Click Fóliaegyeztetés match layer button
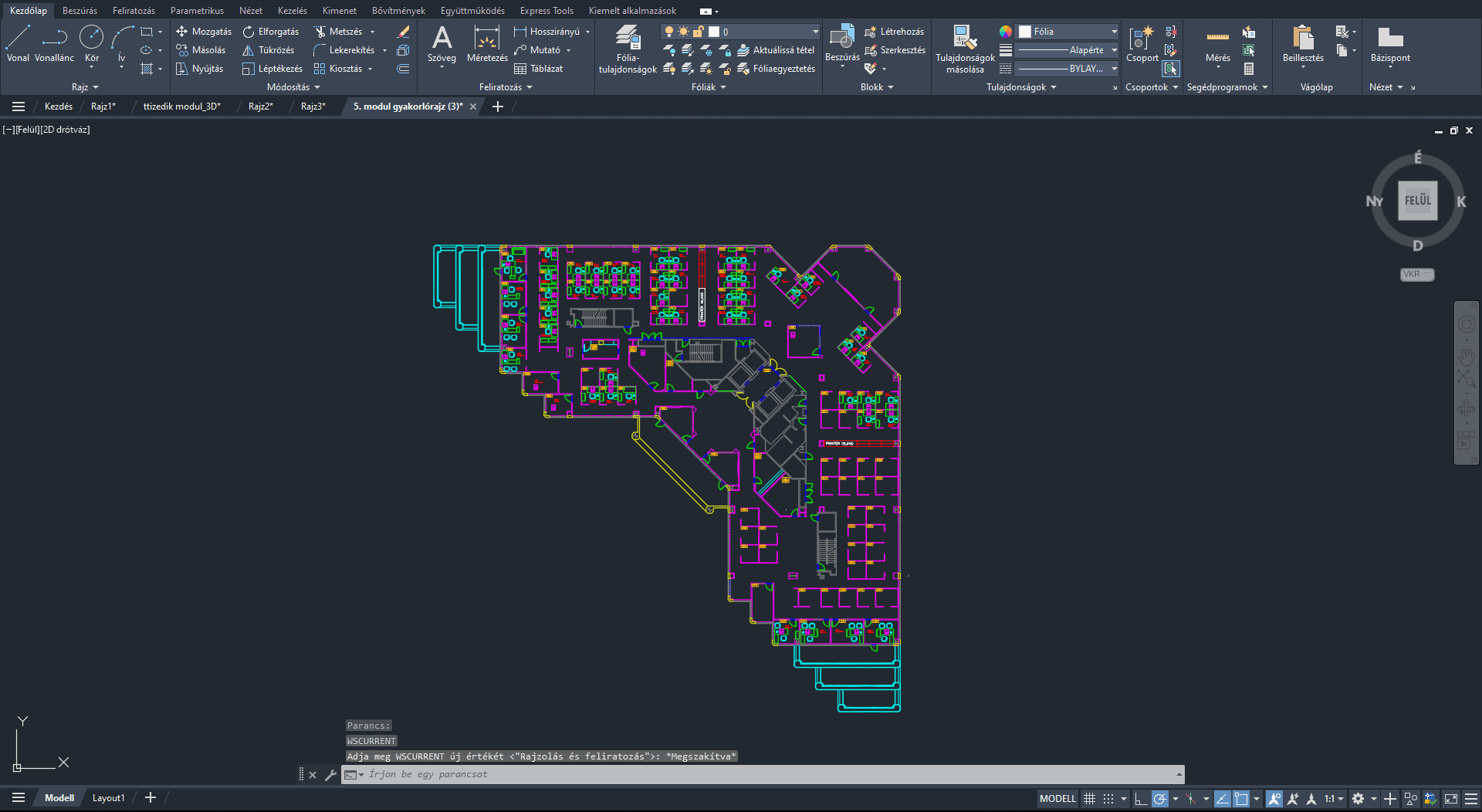 click(776, 69)
